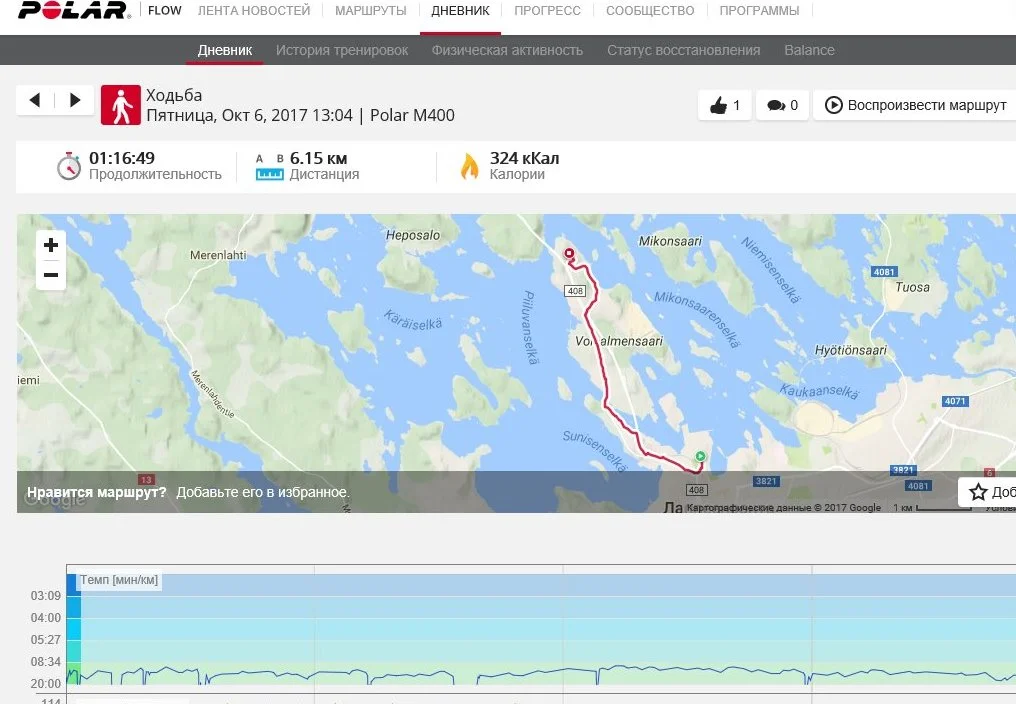Click the Heposalo map label
The height and width of the screenshot is (704, 1016).
(x=413, y=235)
